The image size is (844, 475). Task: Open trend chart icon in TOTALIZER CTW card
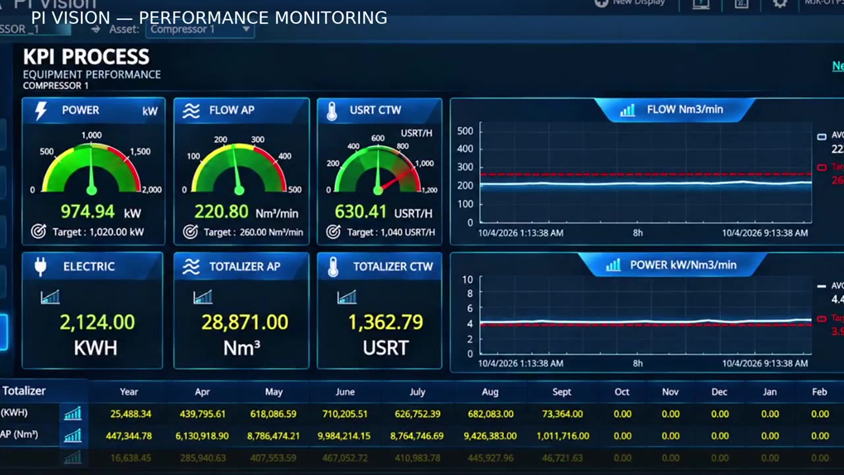point(347,297)
